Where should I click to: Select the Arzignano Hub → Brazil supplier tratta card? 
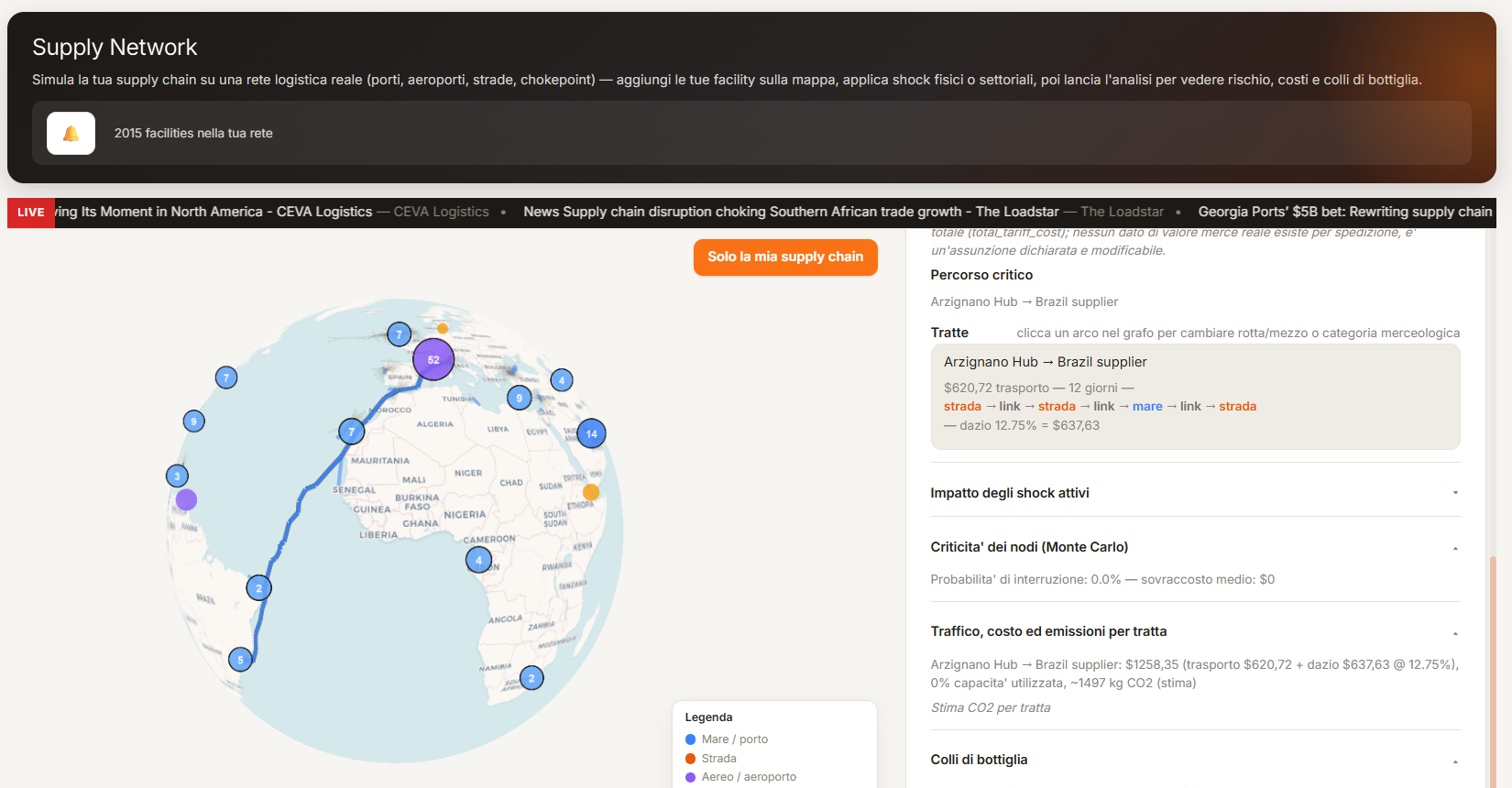point(1195,397)
